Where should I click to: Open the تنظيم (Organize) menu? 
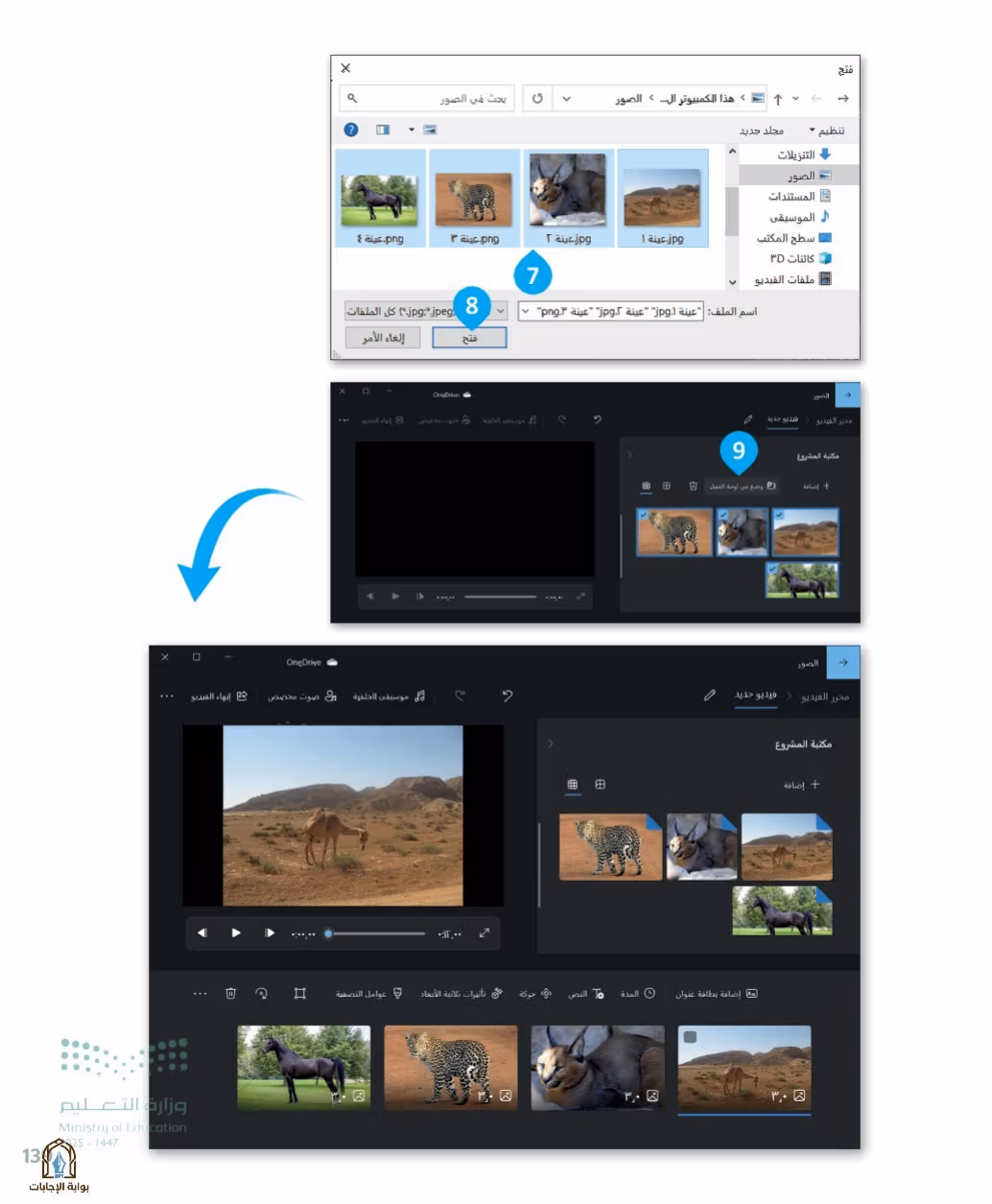point(827,130)
